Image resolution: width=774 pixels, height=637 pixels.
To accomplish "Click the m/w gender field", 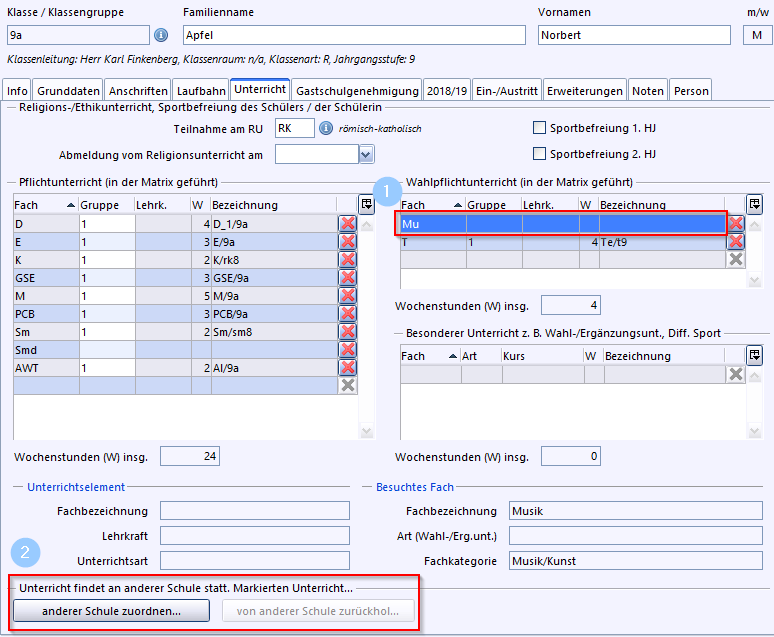I will 757,35.
